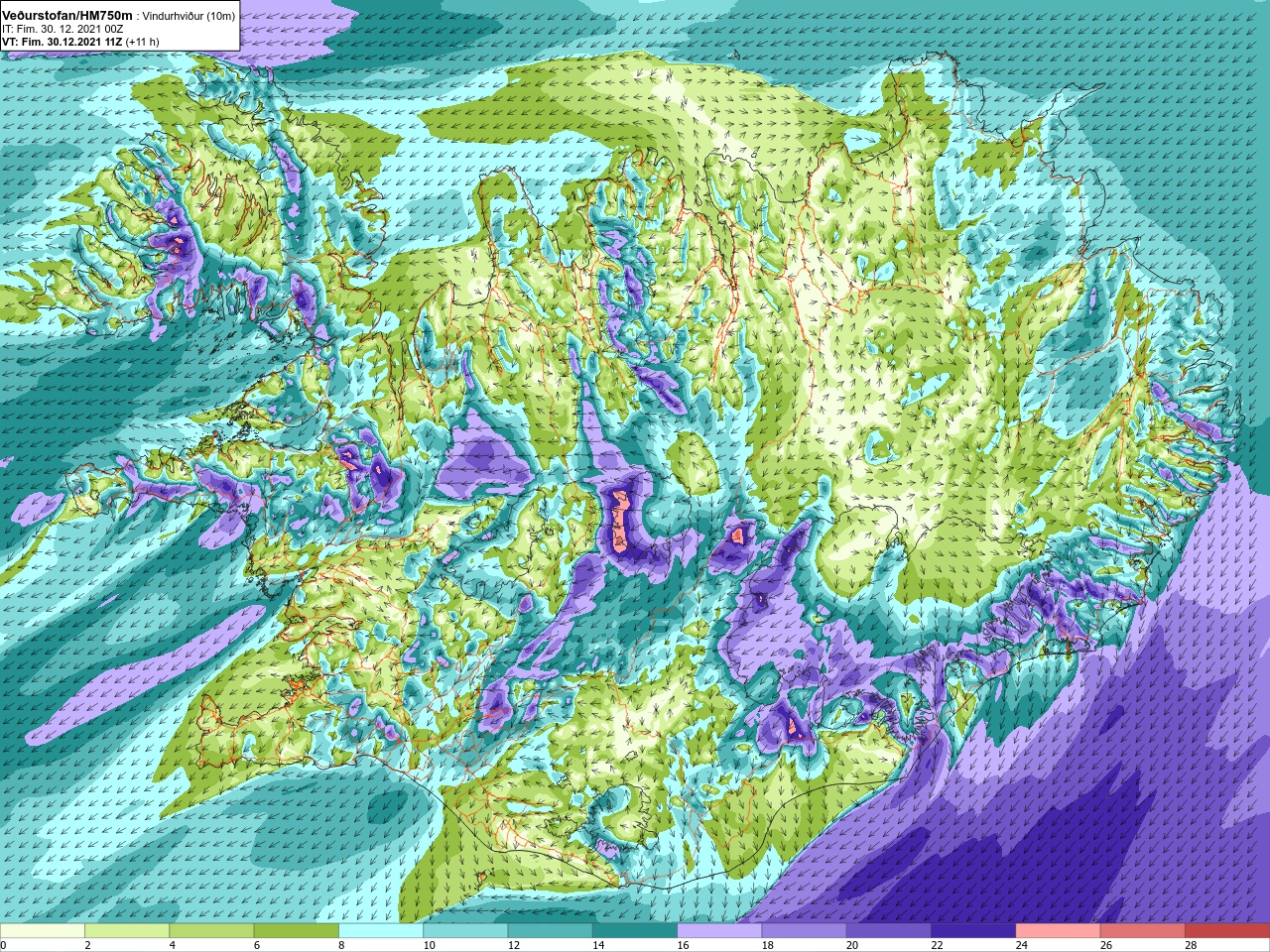Click the 2–4 light green legend swatch
This screenshot has width=1270, height=952.
tap(127, 931)
